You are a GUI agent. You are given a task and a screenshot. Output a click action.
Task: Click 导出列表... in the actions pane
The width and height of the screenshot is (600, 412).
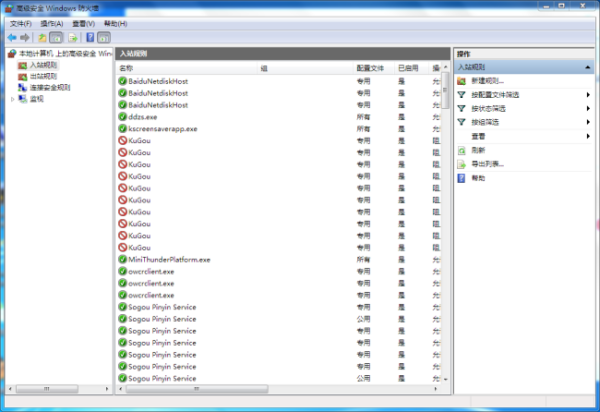487,164
